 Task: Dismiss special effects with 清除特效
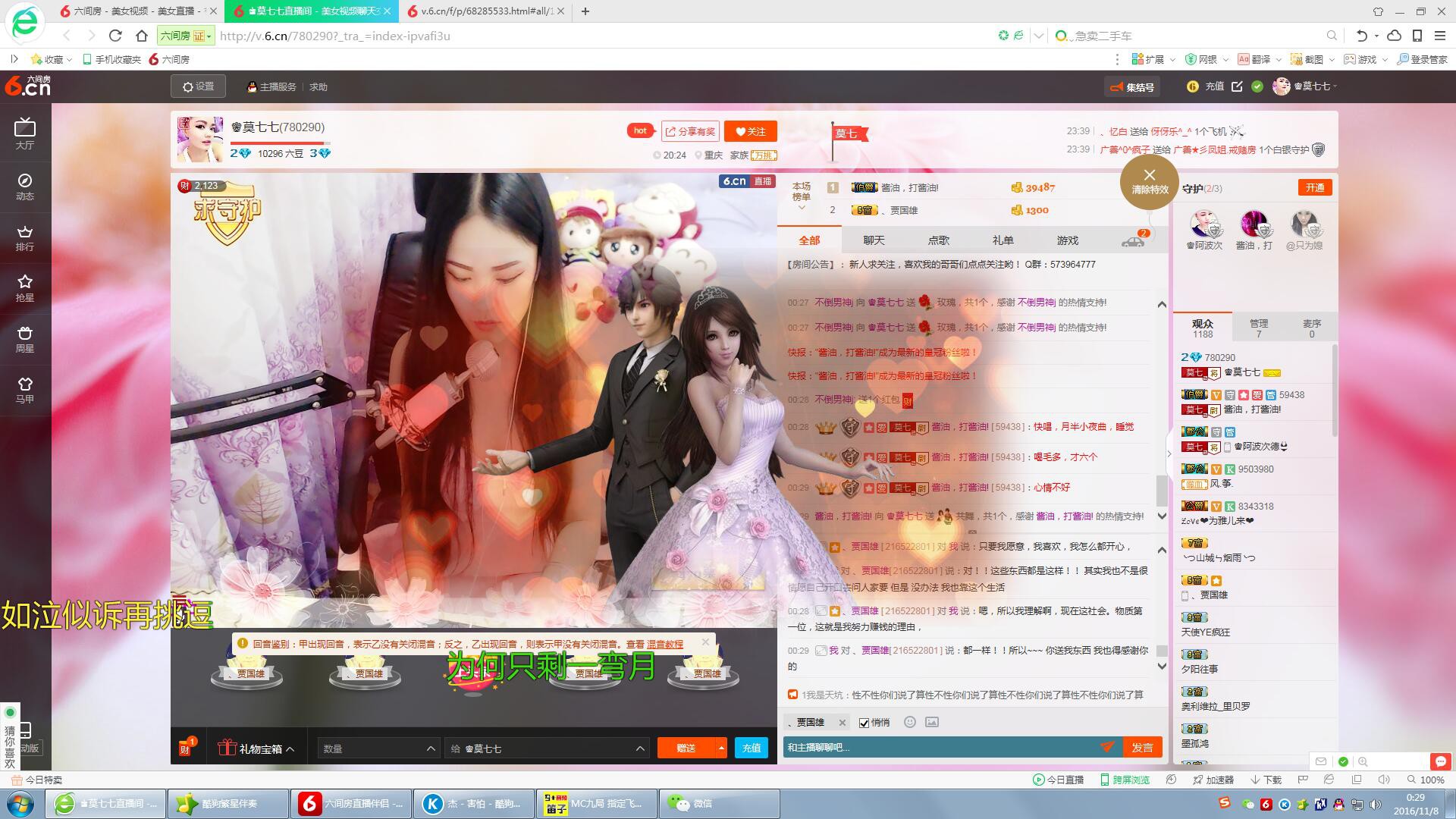click(x=1150, y=182)
